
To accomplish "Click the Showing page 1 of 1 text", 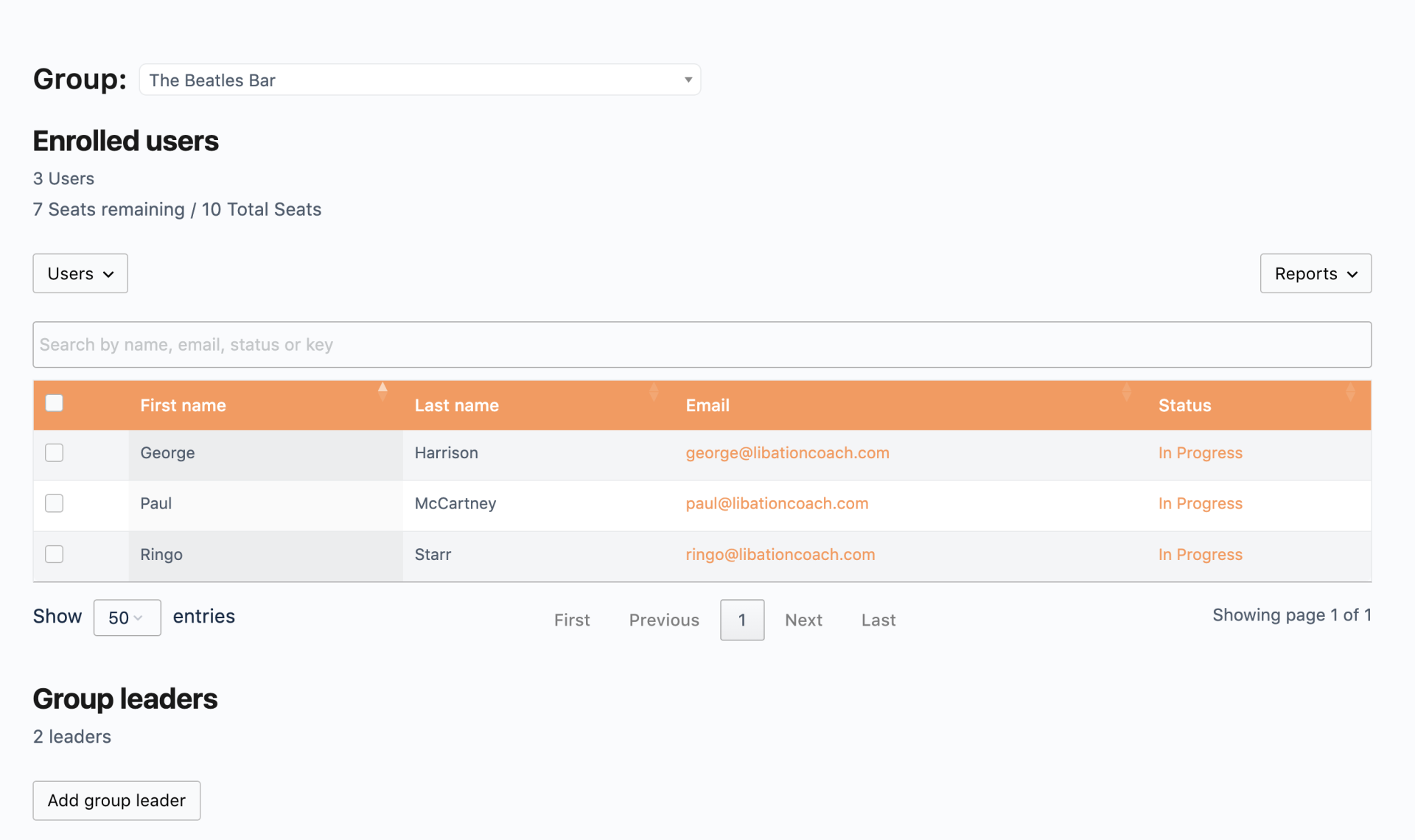I will point(1292,615).
